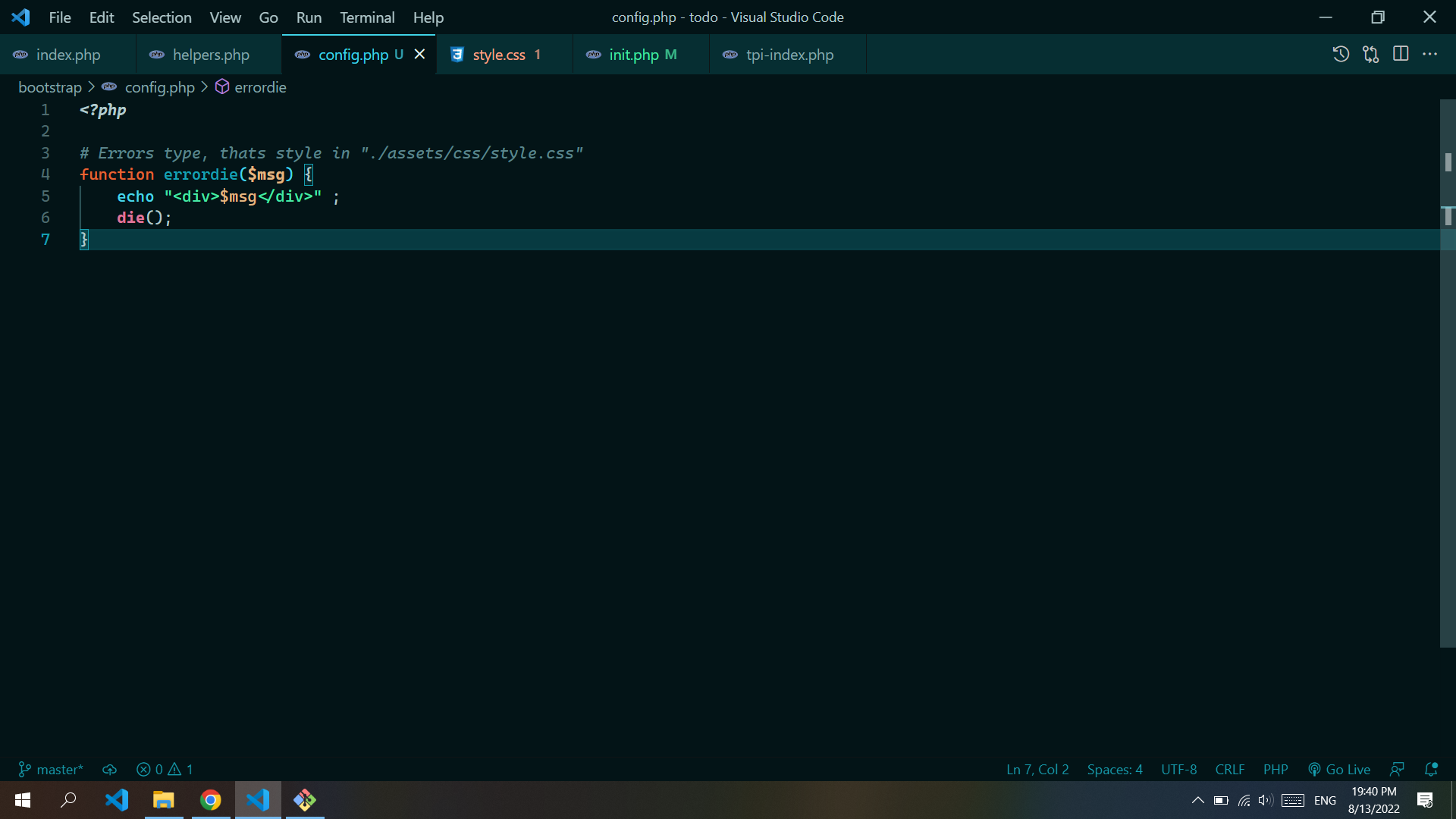The height and width of the screenshot is (819, 1456).
Task: Click the Ln 7, Col 2 position indicator
Action: pyautogui.click(x=1037, y=769)
